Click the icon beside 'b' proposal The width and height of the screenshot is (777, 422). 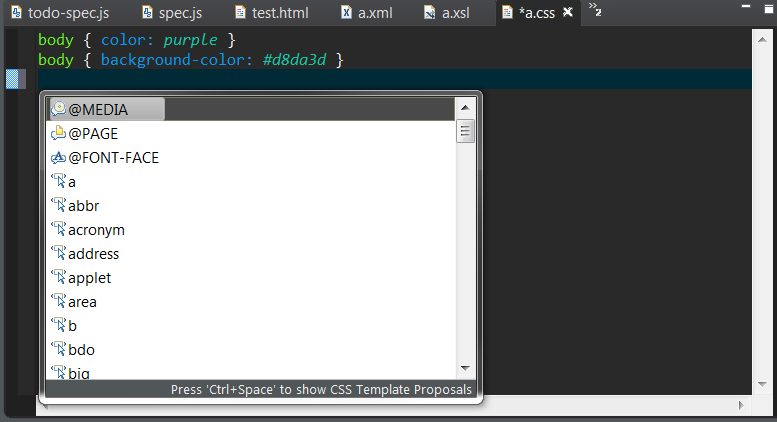pos(58,325)
